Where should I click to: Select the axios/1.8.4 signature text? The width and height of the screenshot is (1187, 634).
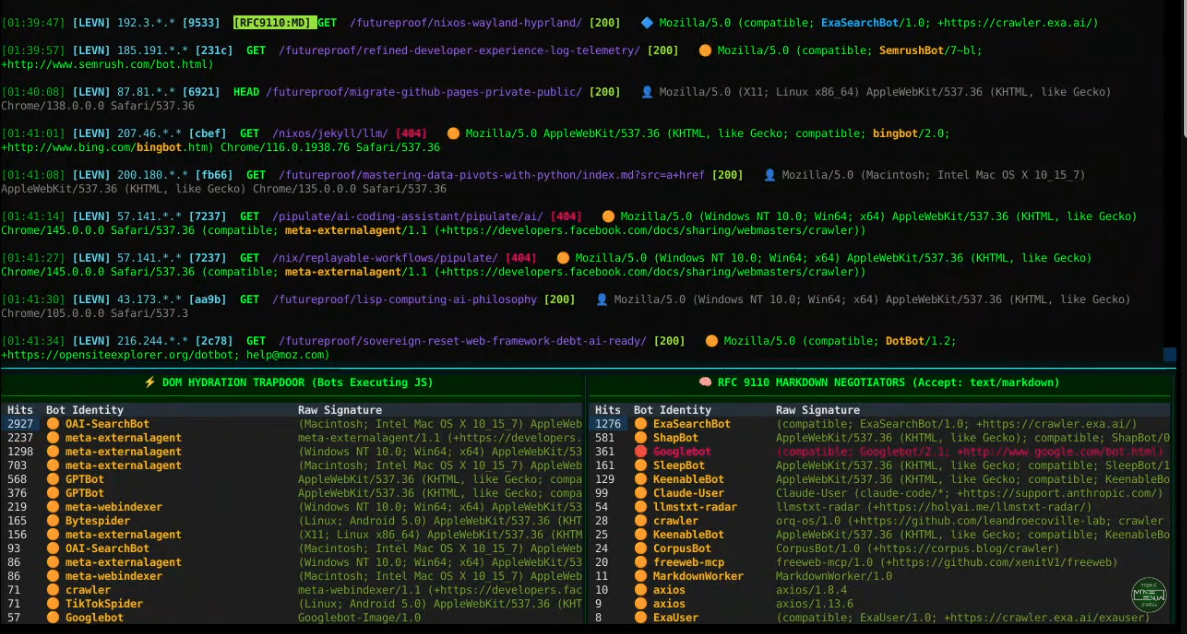(811, 590)
